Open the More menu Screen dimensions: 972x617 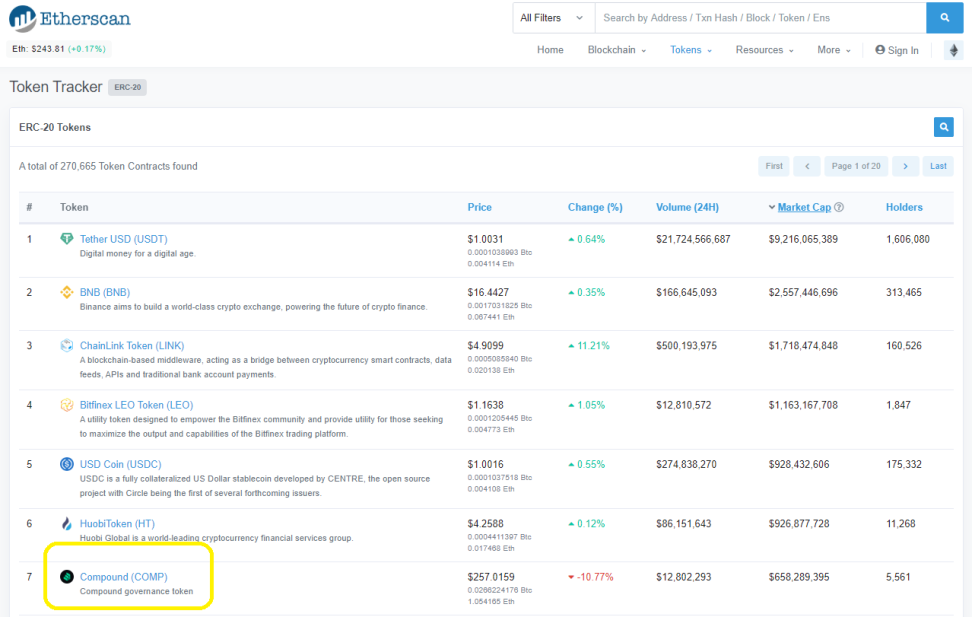tap(834, 50)
